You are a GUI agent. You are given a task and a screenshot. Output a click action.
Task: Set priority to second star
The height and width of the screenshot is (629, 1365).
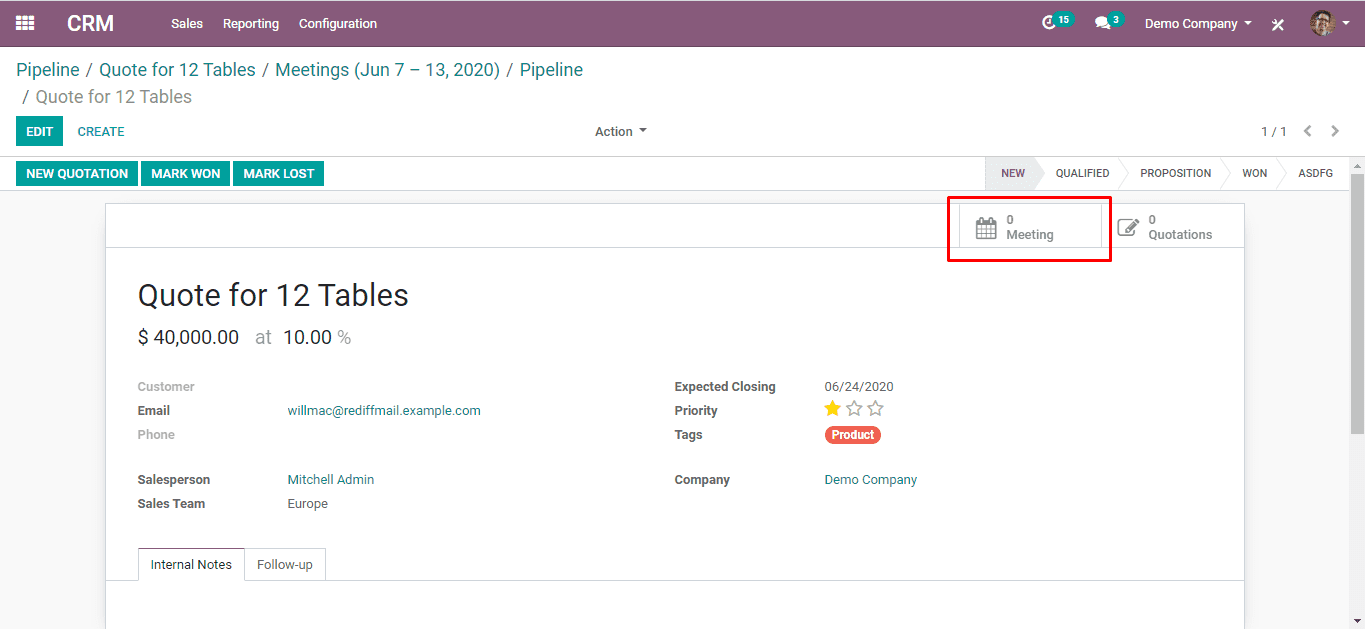coord(854,408)
